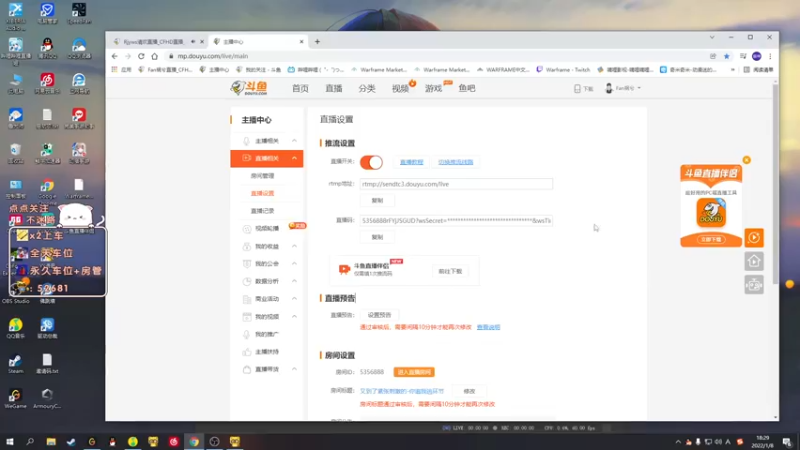
Task: Select 房间管理 in the sidebar
Action: point(262,176)
